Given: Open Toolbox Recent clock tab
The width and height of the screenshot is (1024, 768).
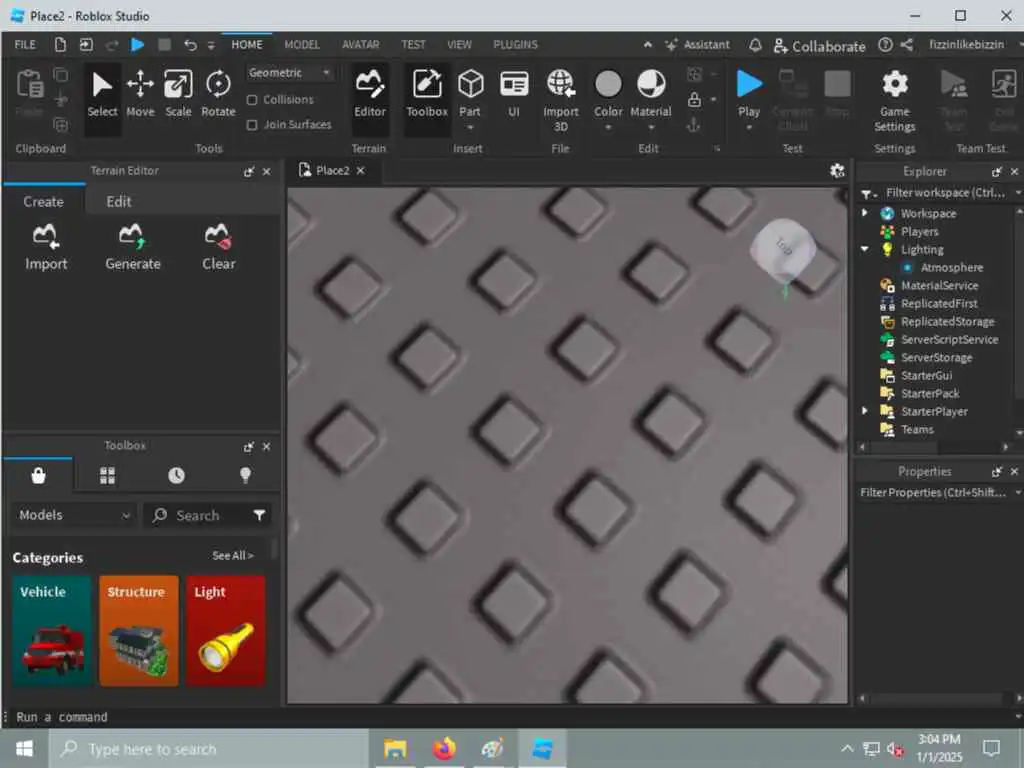Looking at the screenshot, I should point(176,475).
